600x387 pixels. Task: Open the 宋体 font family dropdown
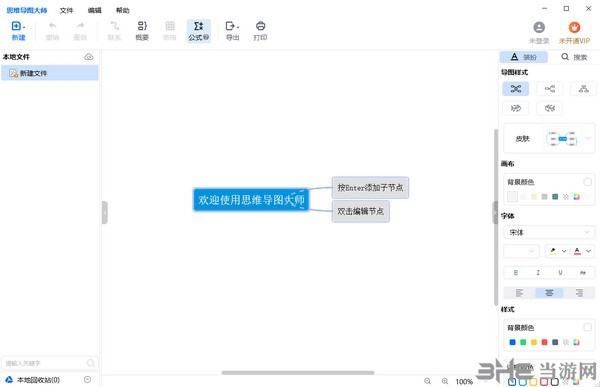(x=549, y=232)
